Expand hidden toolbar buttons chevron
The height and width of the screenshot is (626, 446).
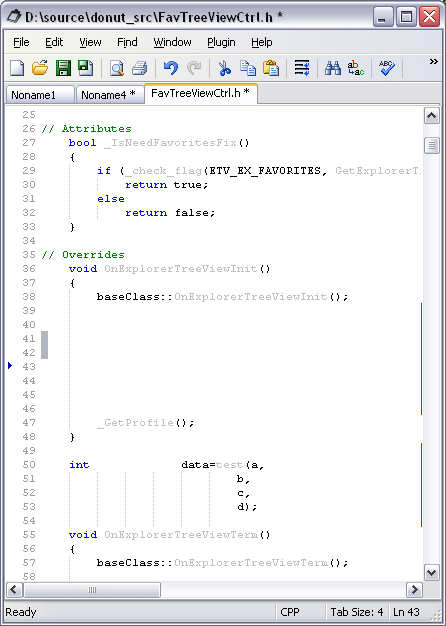pyautogui.click(x=434, y=61)
